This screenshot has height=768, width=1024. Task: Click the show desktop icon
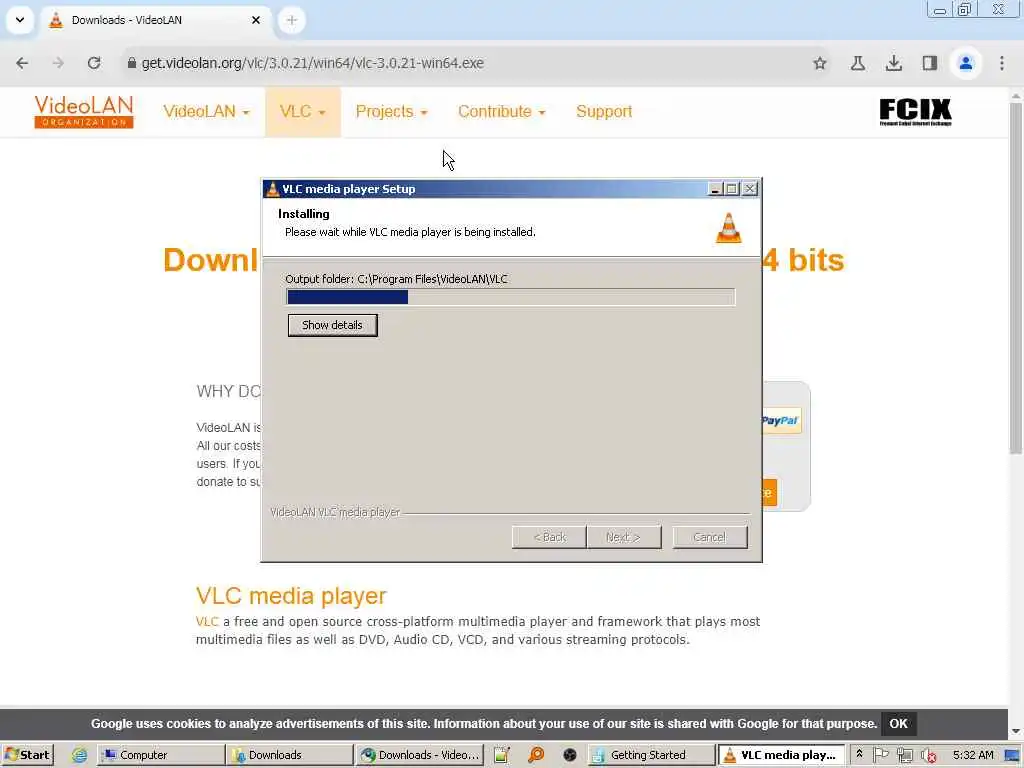pos(1014,755)
